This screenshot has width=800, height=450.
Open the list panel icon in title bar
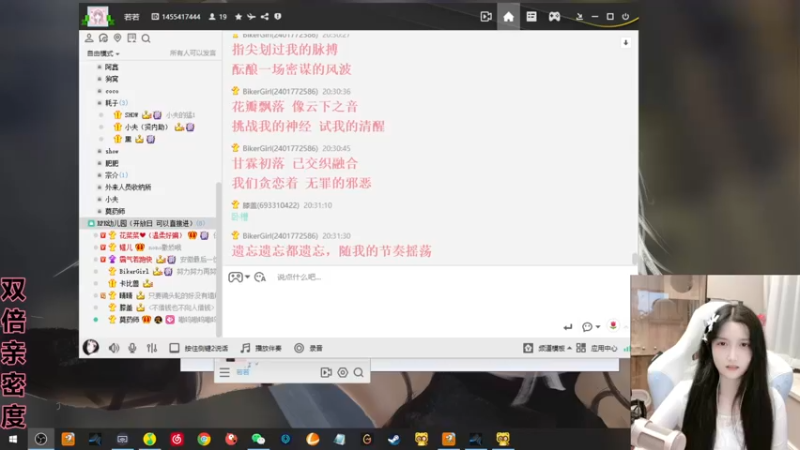[531, 17]
